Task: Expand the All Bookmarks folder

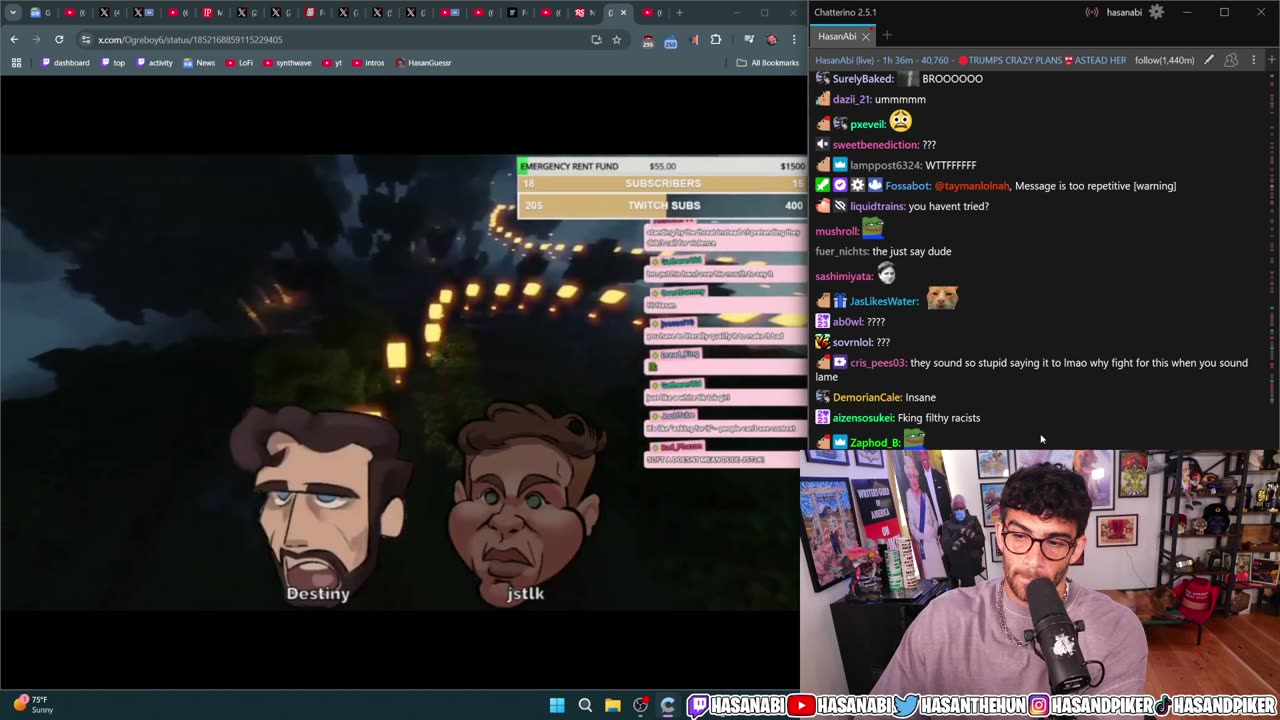Action: click(x=767, y=62)
